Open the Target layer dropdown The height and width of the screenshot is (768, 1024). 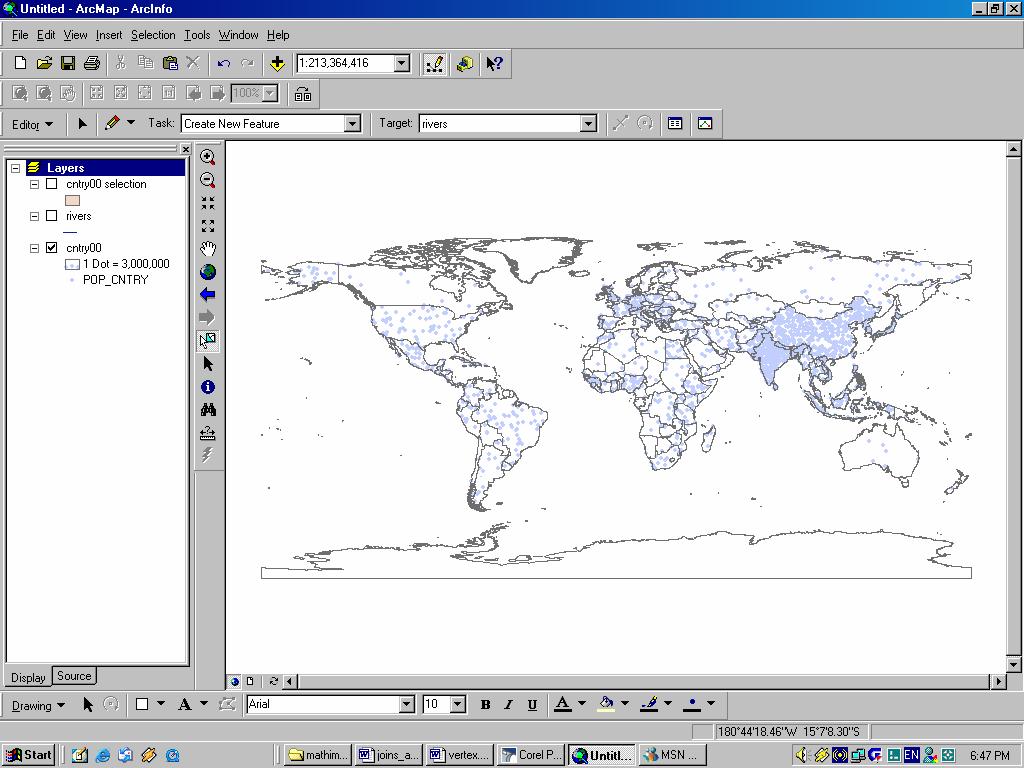[x=588, y=123]
